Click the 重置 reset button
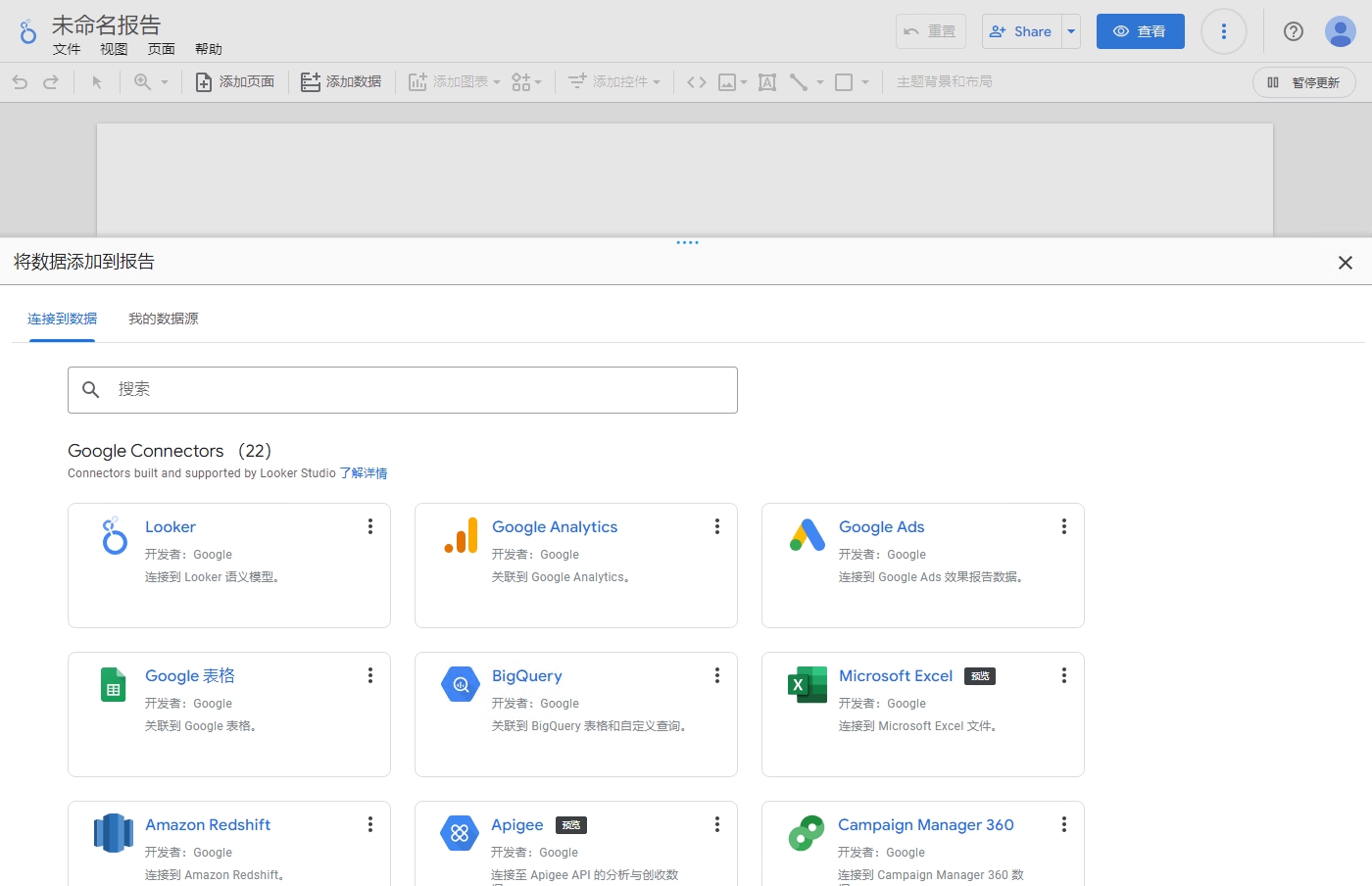 pyautogui.click(x=931, y=31)
